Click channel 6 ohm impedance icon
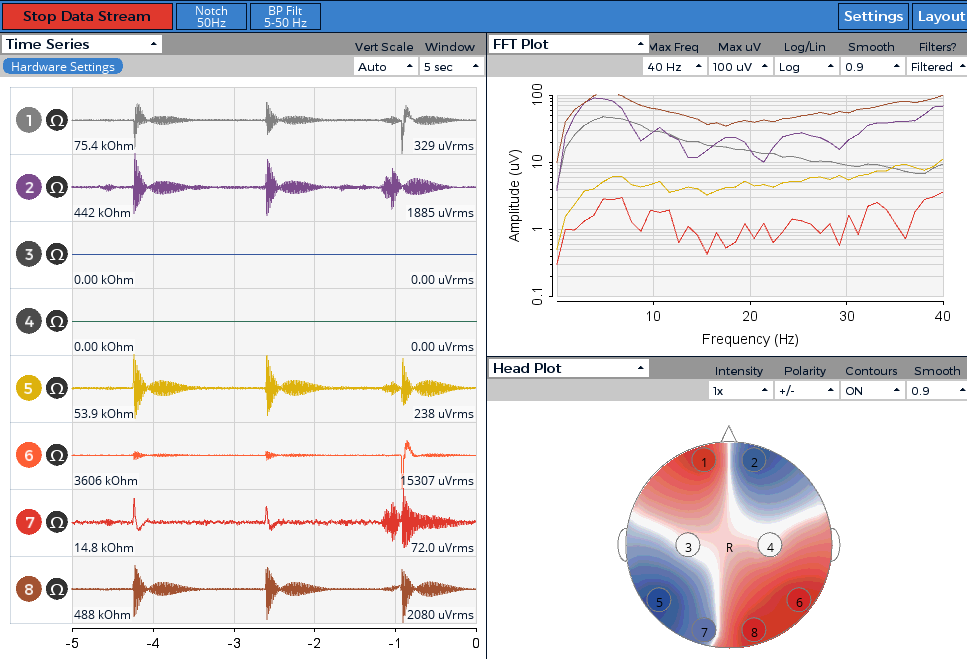Screen dimensions: 967x659 point(57,455)
